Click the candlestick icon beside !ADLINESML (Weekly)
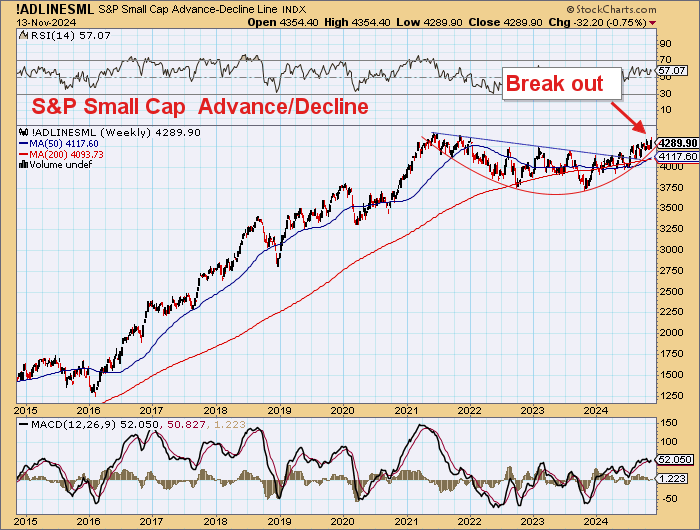The width and height of the screenshot is (700, 530). (22, 133)
